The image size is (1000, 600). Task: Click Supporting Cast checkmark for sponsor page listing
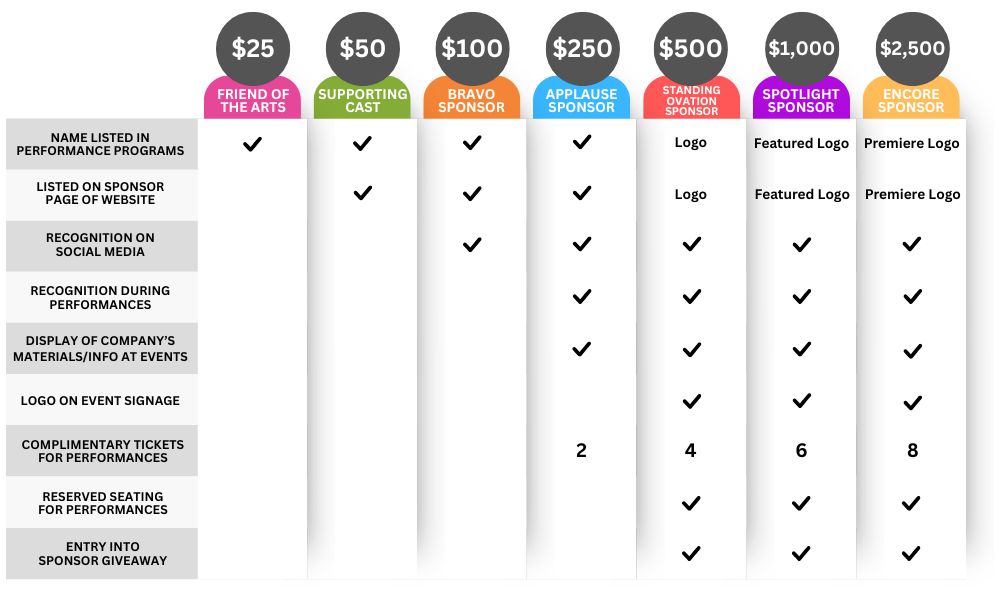(362, 193)
